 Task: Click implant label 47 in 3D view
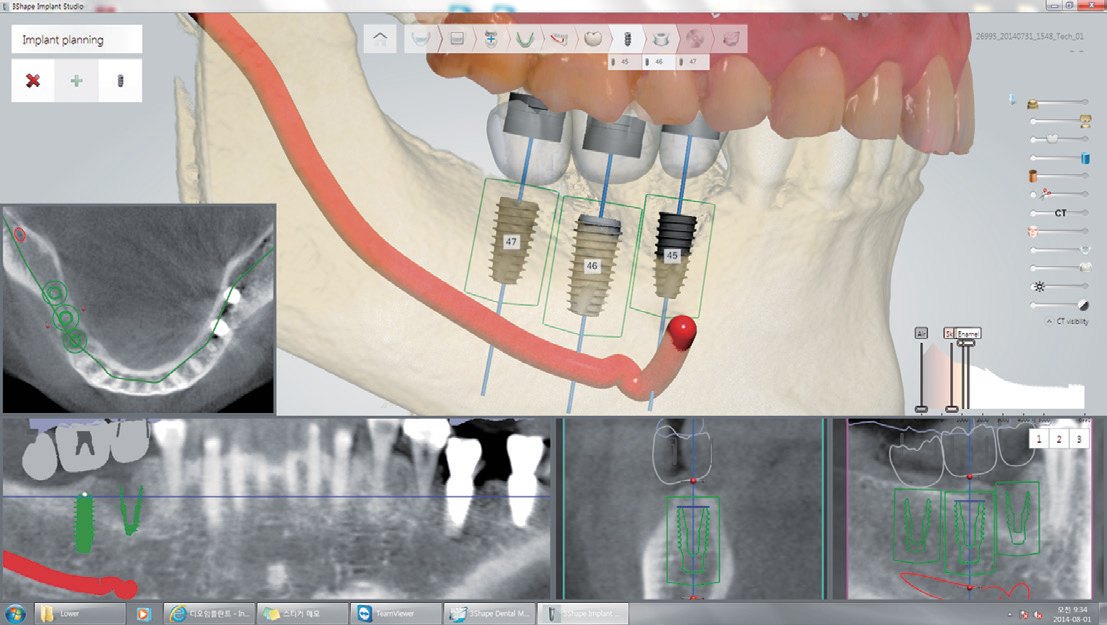click(x=511, y=242)
